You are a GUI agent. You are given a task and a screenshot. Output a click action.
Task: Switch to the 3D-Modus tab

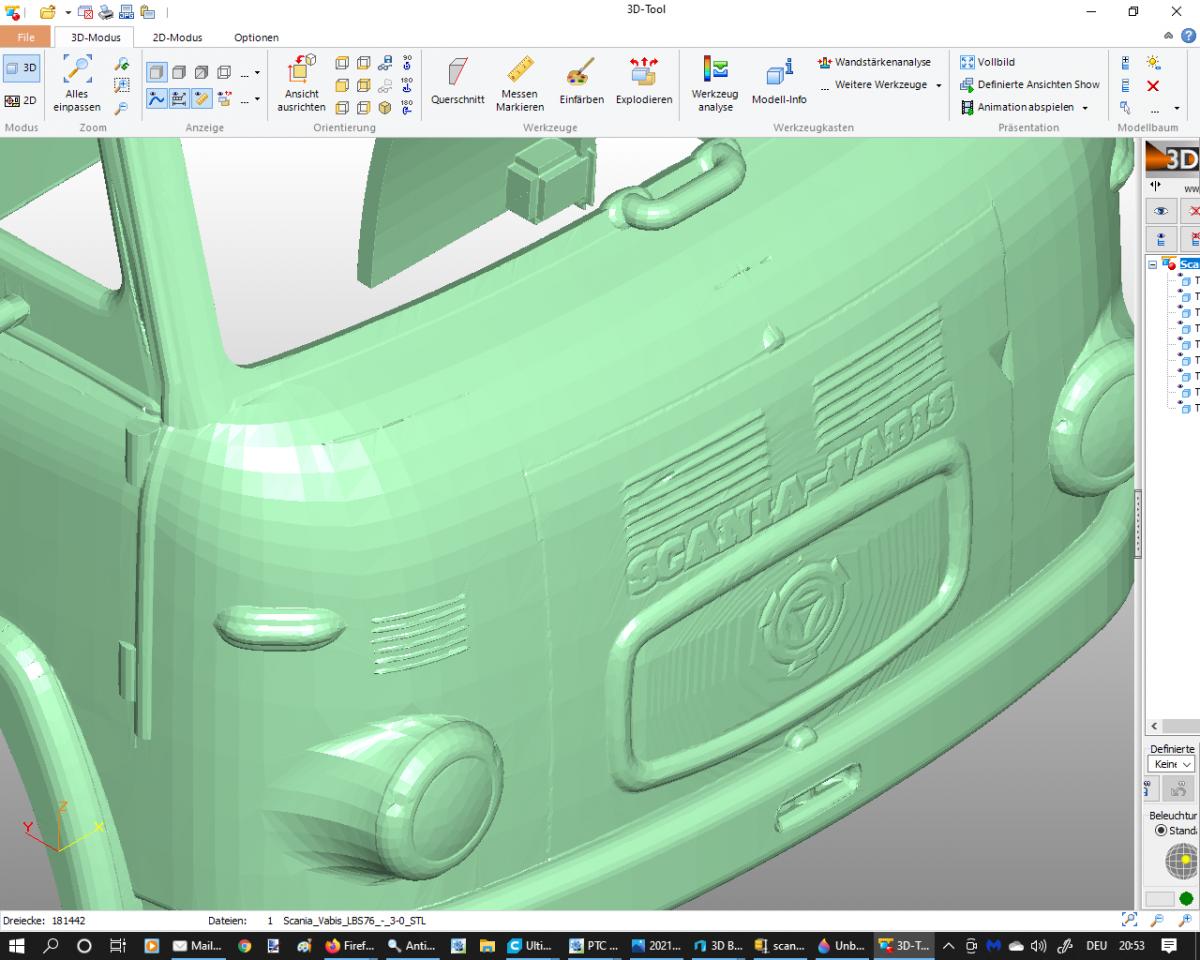[x=96, y=37]
